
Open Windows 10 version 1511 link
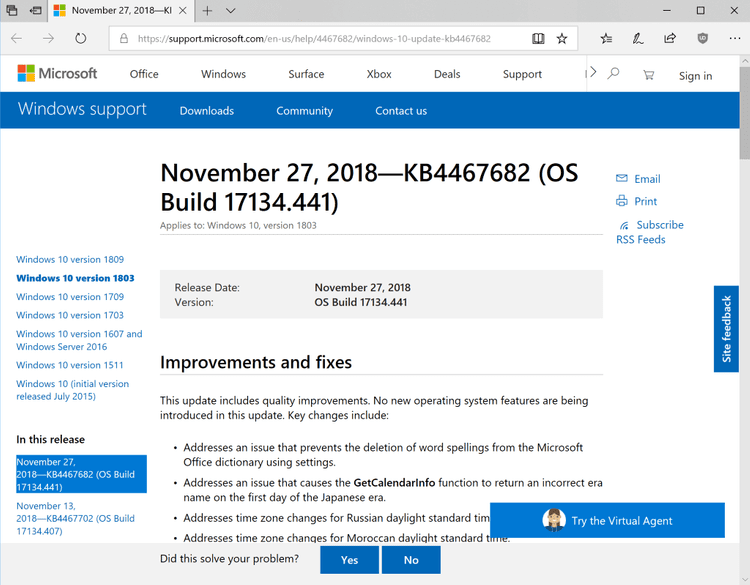pos(69,365)
